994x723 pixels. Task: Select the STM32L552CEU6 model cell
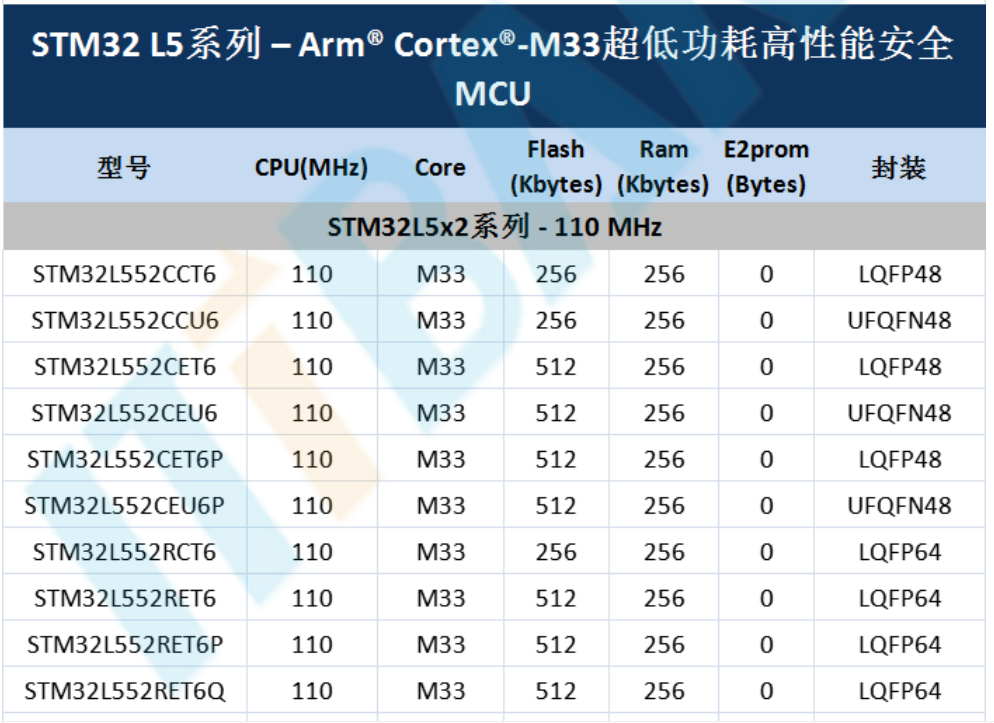pos(124,413)
